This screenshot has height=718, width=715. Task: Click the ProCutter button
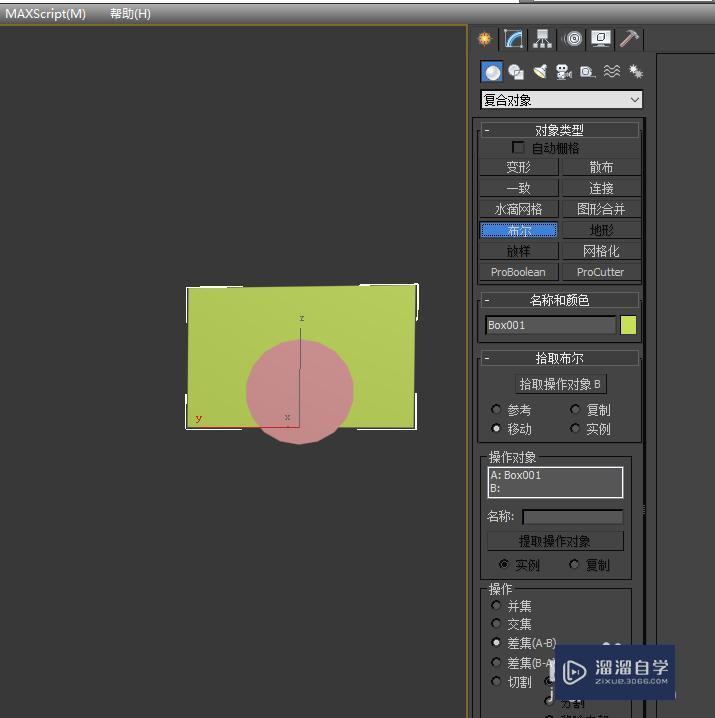[x=601, y=272]
